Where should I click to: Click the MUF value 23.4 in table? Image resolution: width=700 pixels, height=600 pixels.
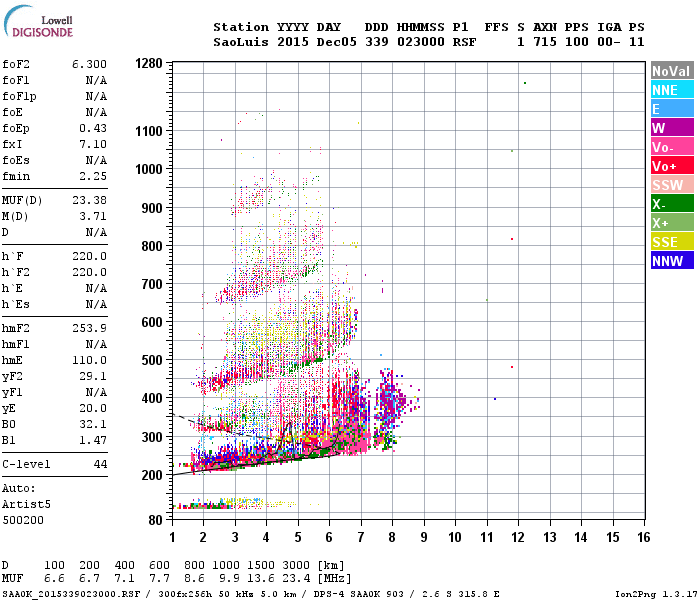click(x=296, y=578)
